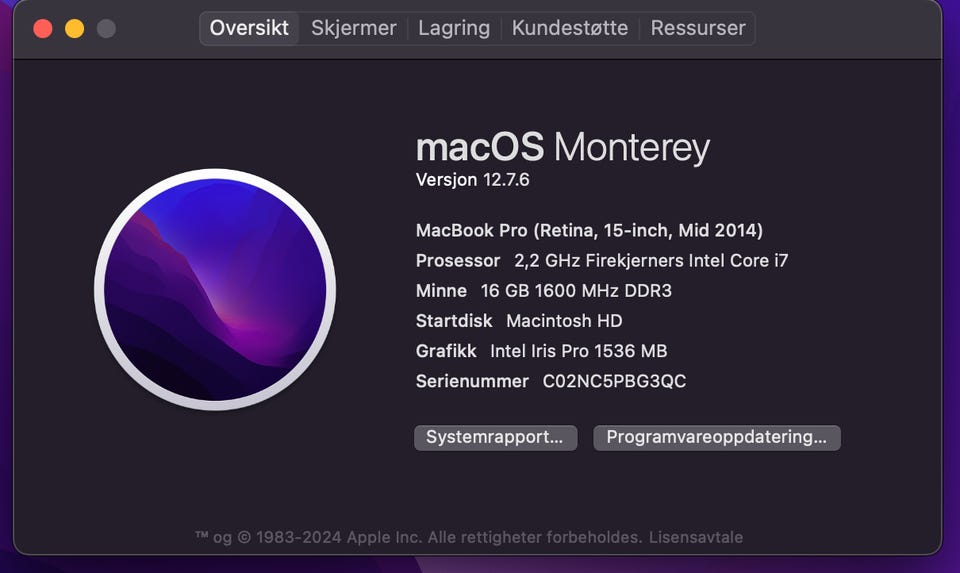Click the 2,2 GHz Firekjerners Intel Core i7 value
The image size is (960, 573).
[651, 261]
